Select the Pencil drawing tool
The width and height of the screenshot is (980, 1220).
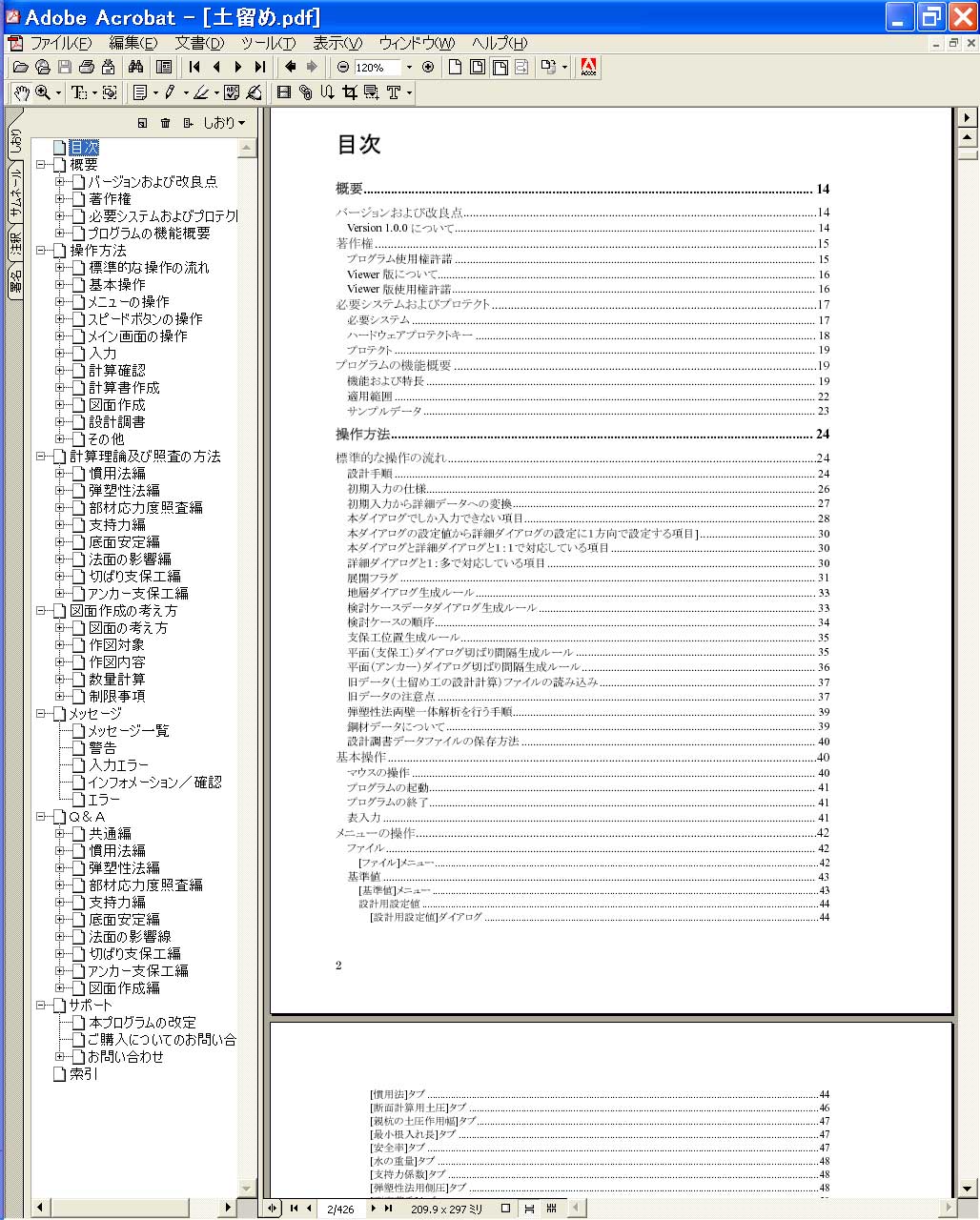pyautogui.click(x=171, y=92)
